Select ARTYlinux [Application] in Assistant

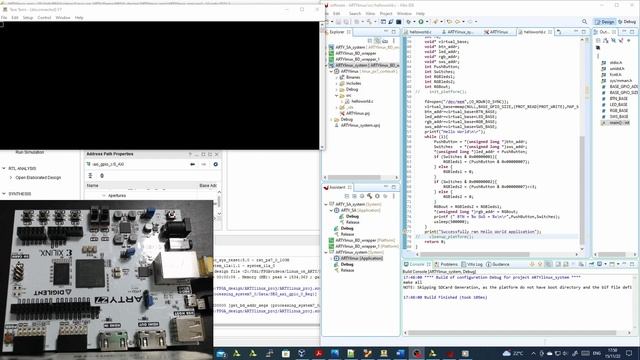[362, 258]
